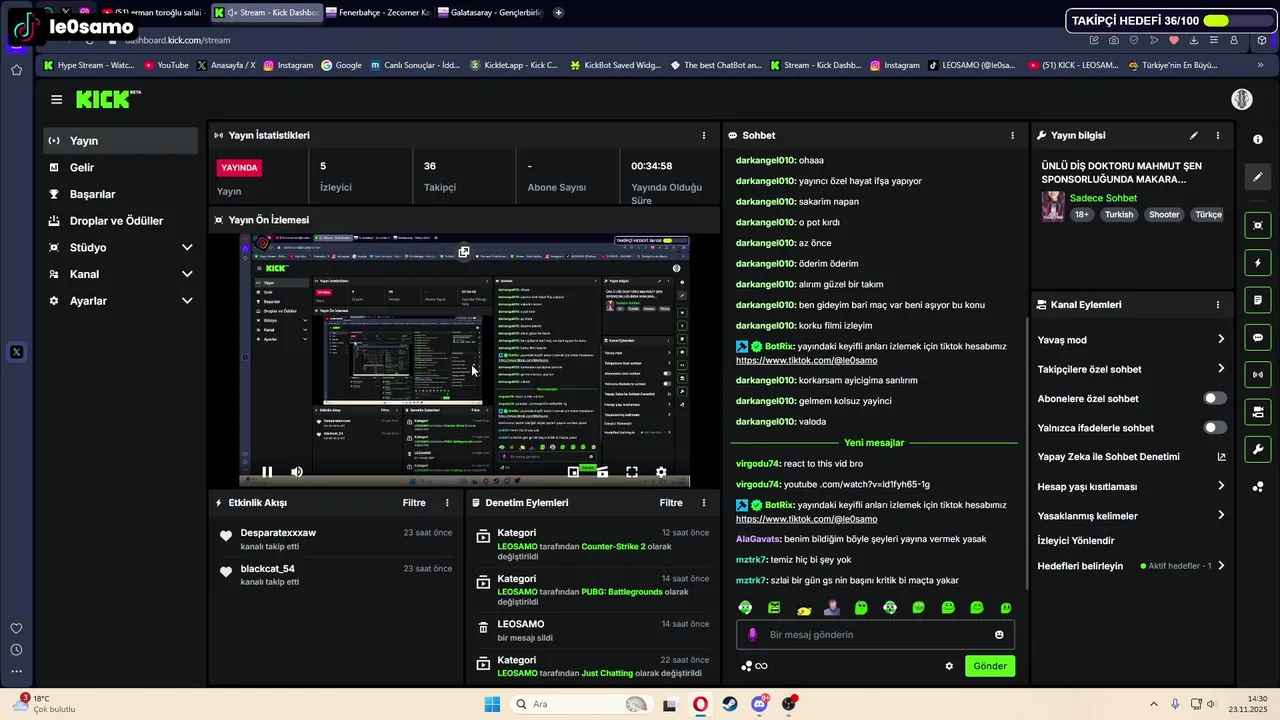The width and height of the screenshot is (1280, 720).
Task: Select Yayın in left sidebar
Action: (x=120, y=141)
